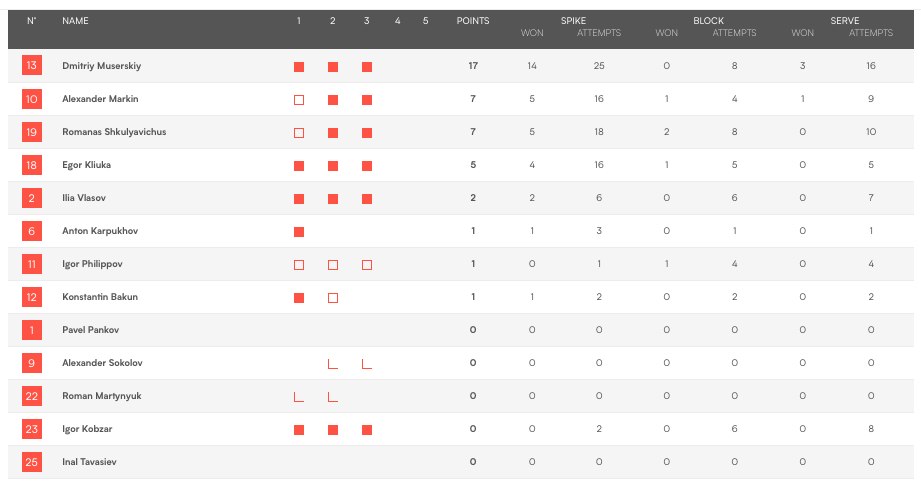
Task: Click Dmitriy Muserskiy's 17 points value
Action: click(473, 66)
